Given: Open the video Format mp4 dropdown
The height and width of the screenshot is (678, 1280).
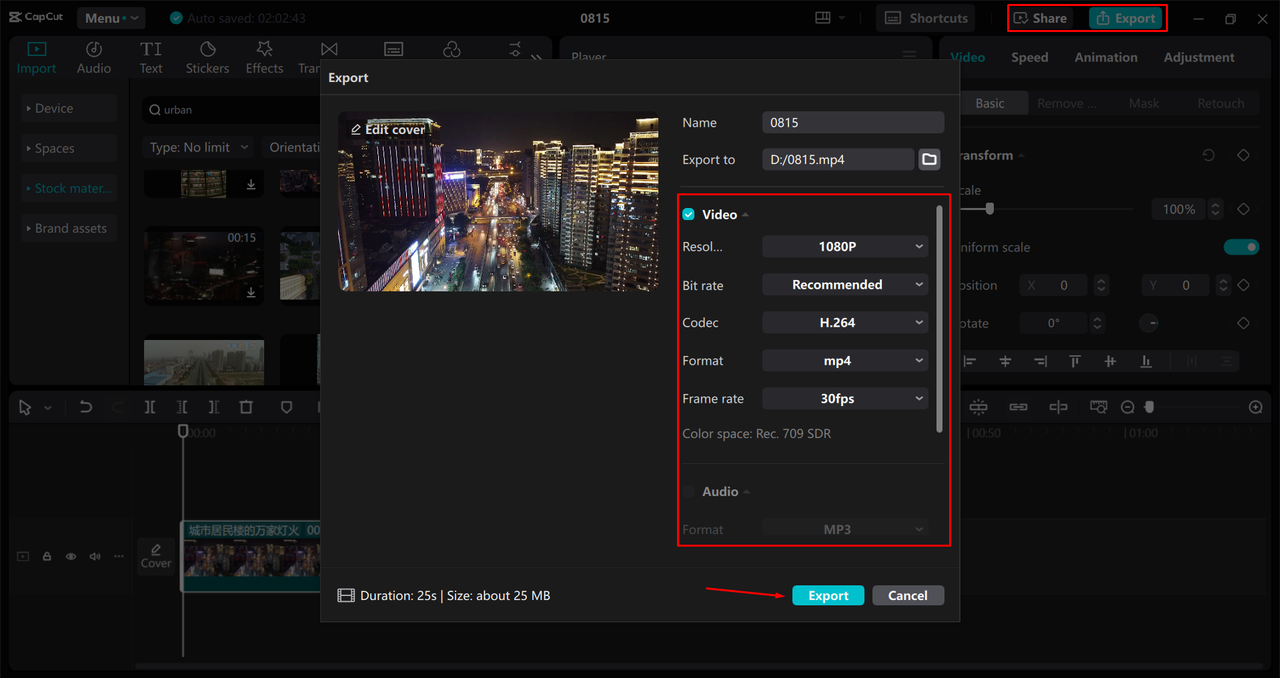Looking at the screenshot, I should (845, 361).
